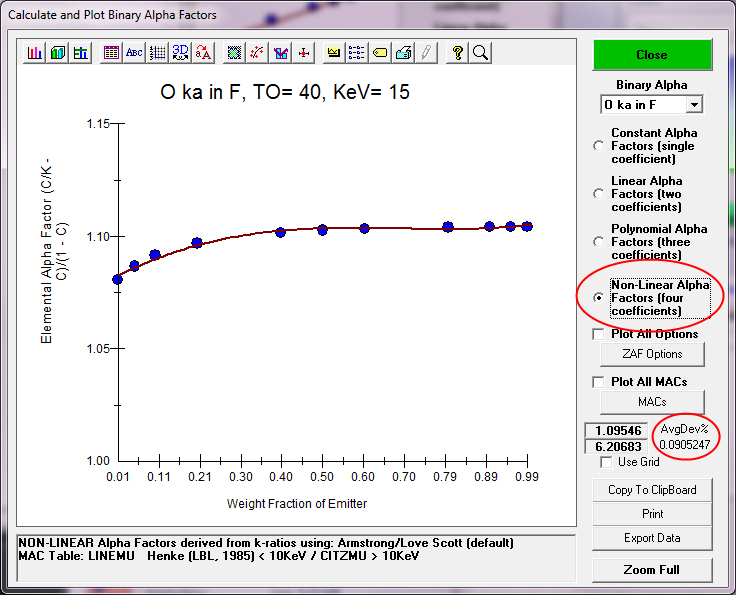The image size is (736, 595).
Task: Click the bar chart gallery toolbar icon
Action: [35, 53]
